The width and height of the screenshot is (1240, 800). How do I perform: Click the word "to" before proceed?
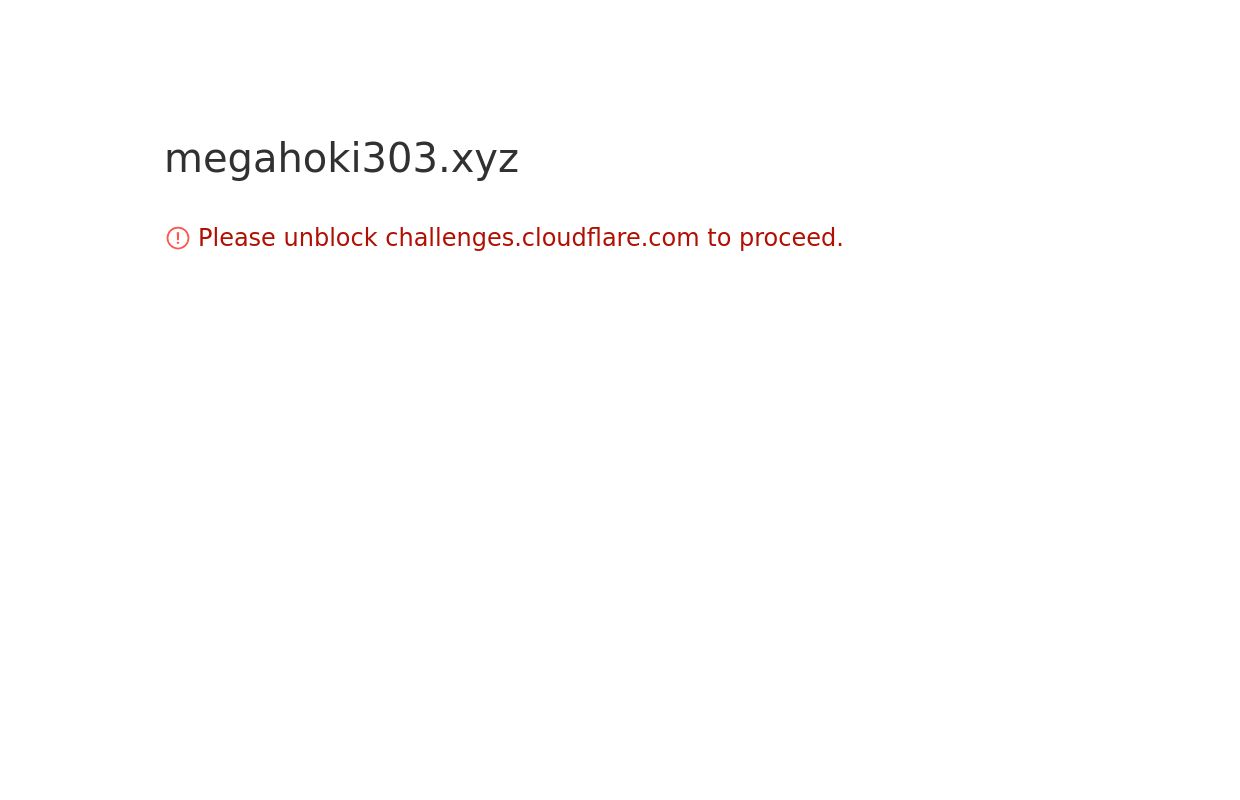pyautogui.click(x=719, y=238)
